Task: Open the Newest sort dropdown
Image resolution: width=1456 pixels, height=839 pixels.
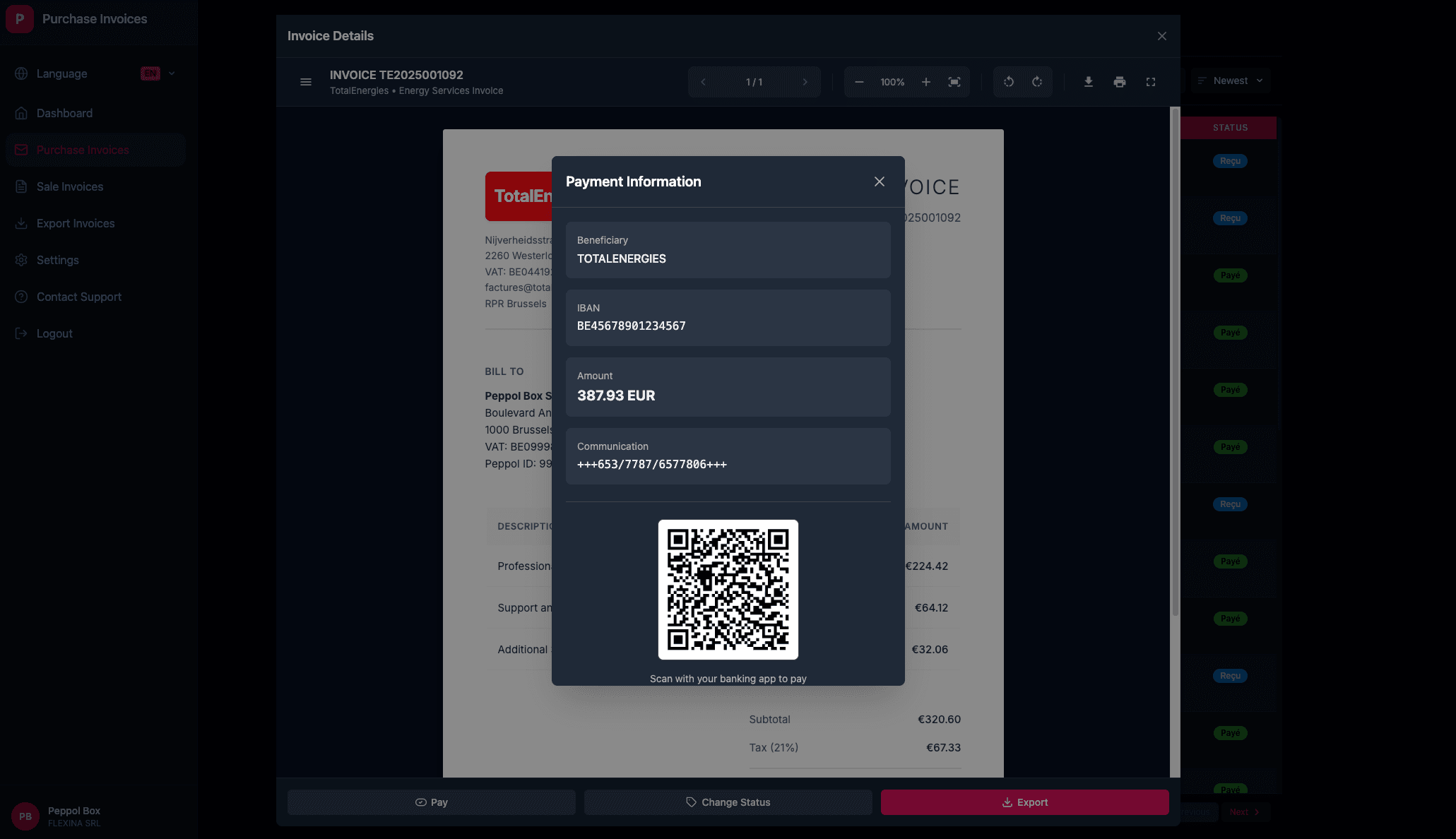Action: coord(1231,81)
